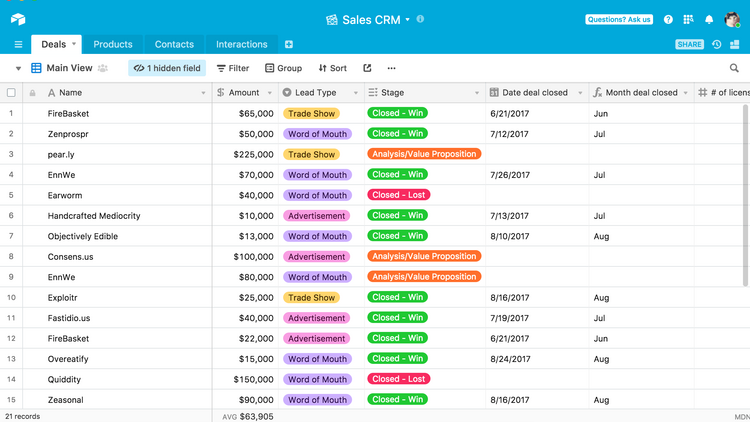Expand the Sales CRM title dropdown
The image size is (750, 422).
tap(408, 19)
